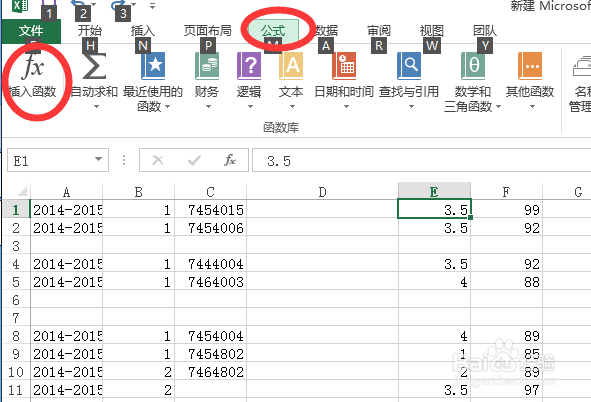Image resolution: width=591 pixels, height=402 pixels.
Task: Select row 3 header
Action: pos(16,246)
